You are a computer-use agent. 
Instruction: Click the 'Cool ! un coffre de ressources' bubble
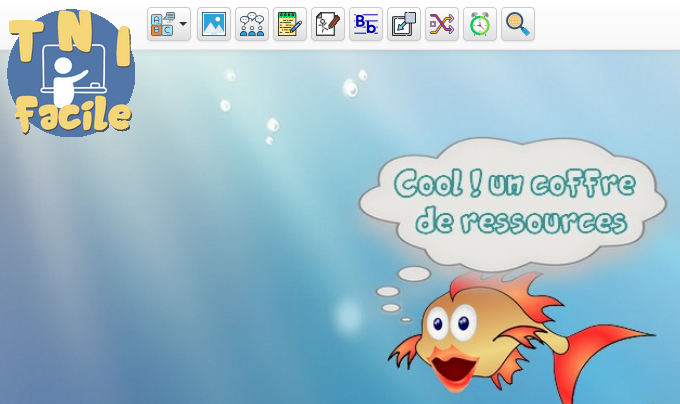point(513,202)
